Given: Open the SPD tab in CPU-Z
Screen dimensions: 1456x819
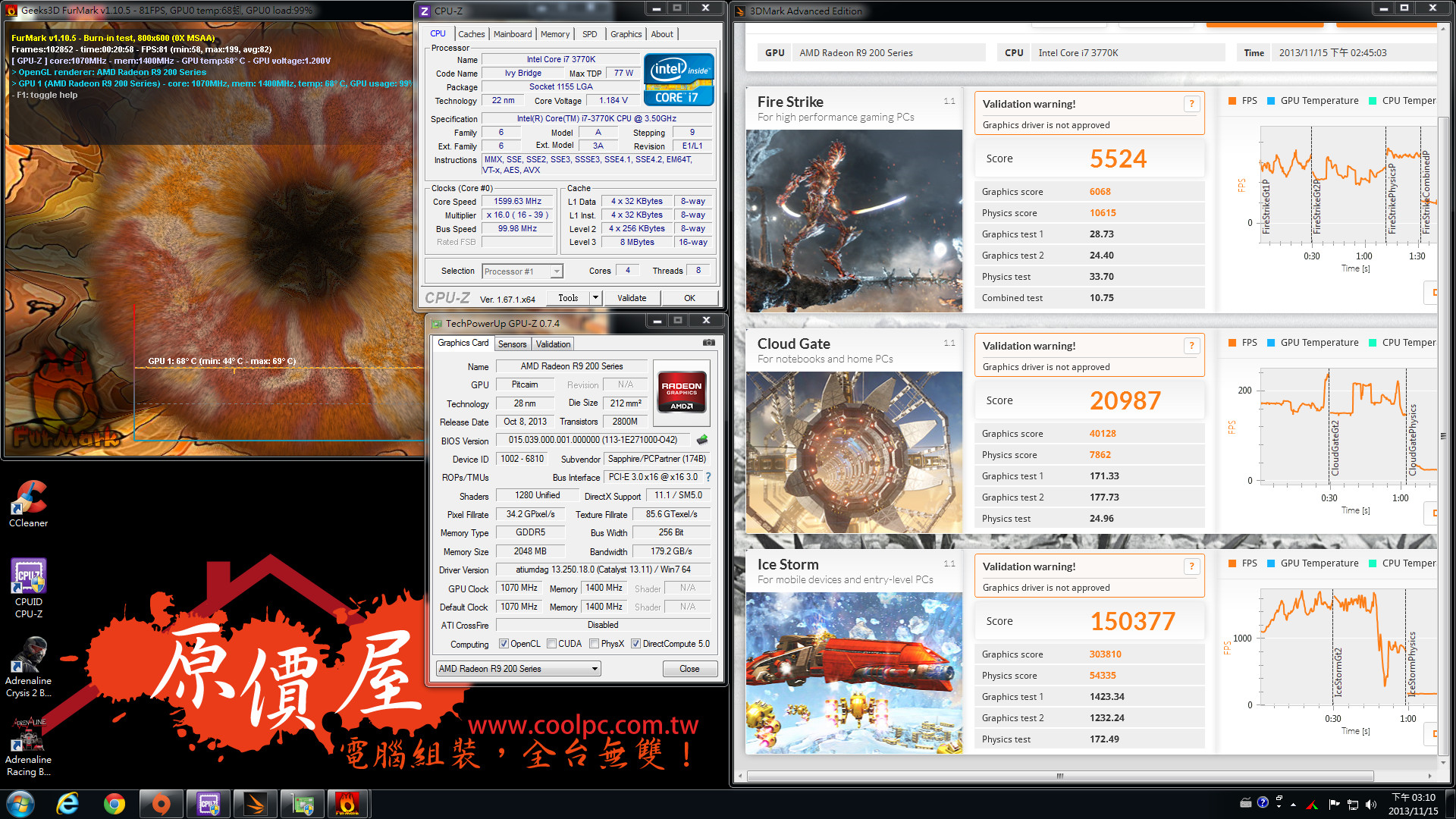Looking at the screenshot, I should tap(590, 34).
